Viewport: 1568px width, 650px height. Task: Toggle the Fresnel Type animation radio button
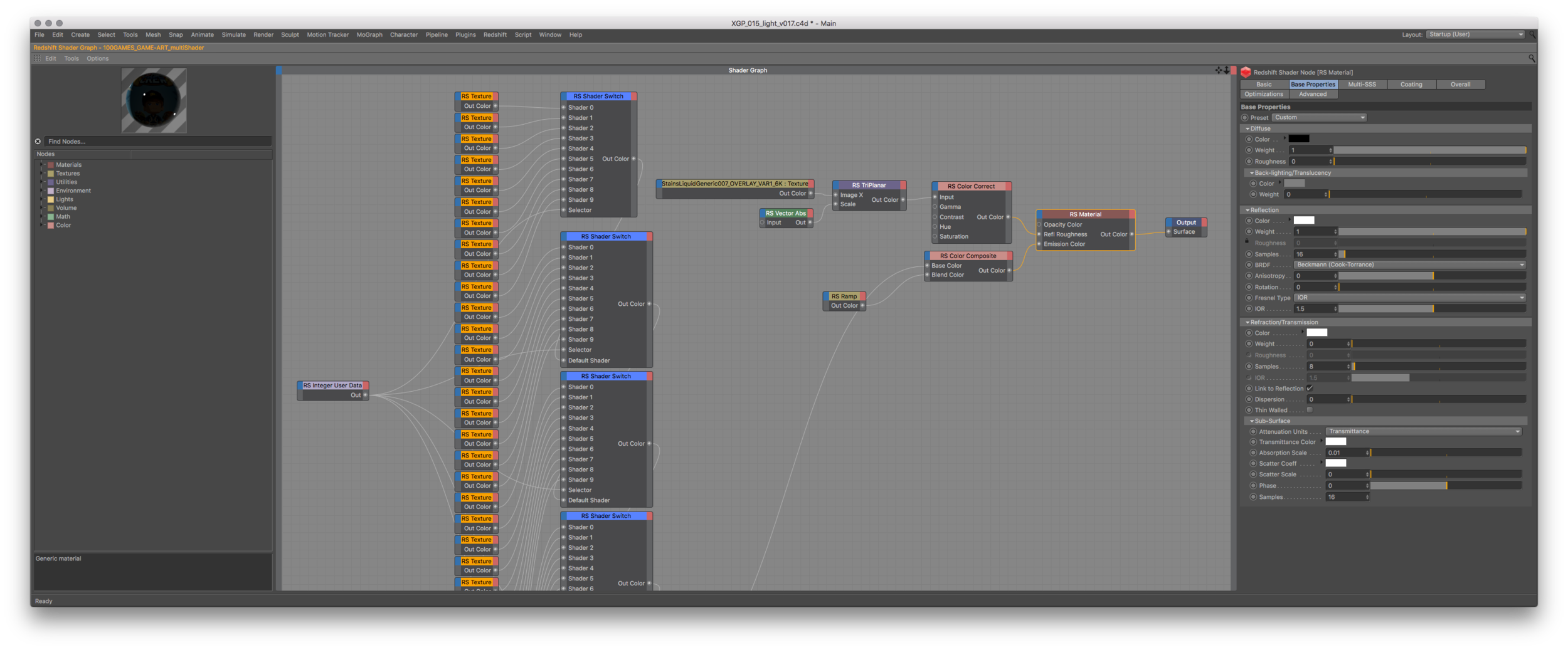pyautogui.click(x=1249, y=298)
